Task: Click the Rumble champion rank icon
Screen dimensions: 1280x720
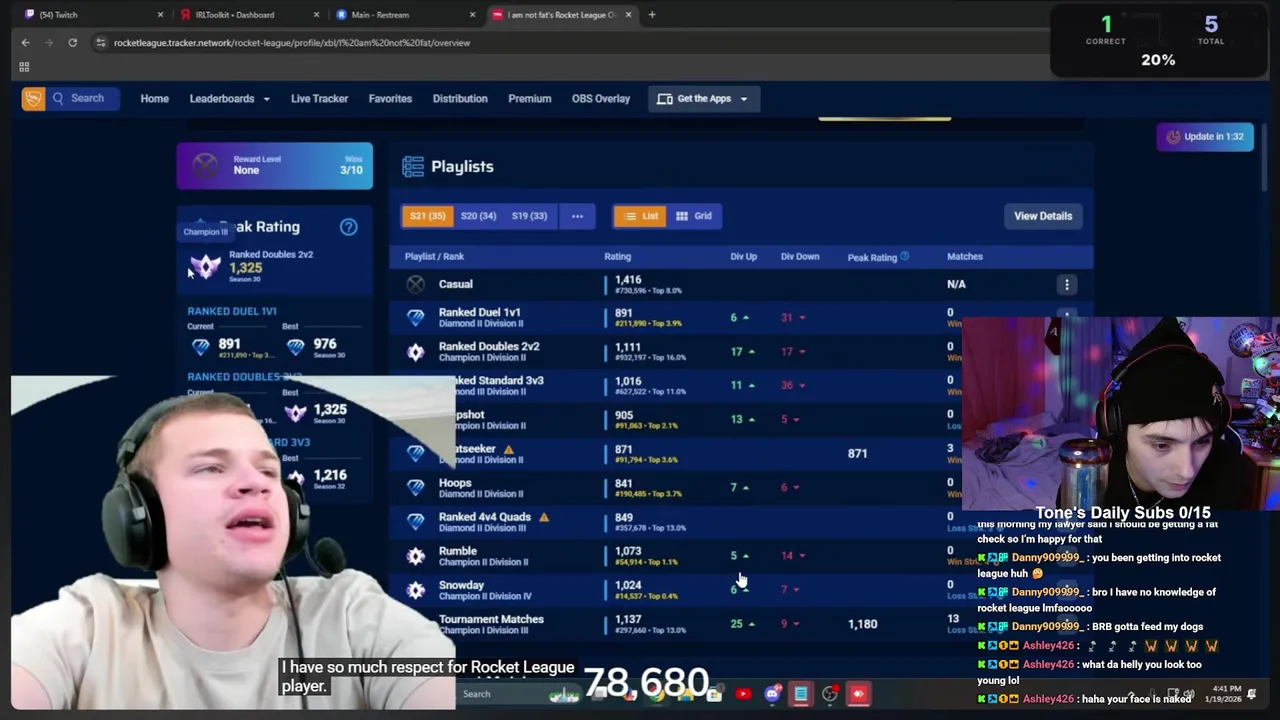Action: click(x=415, y=556)
